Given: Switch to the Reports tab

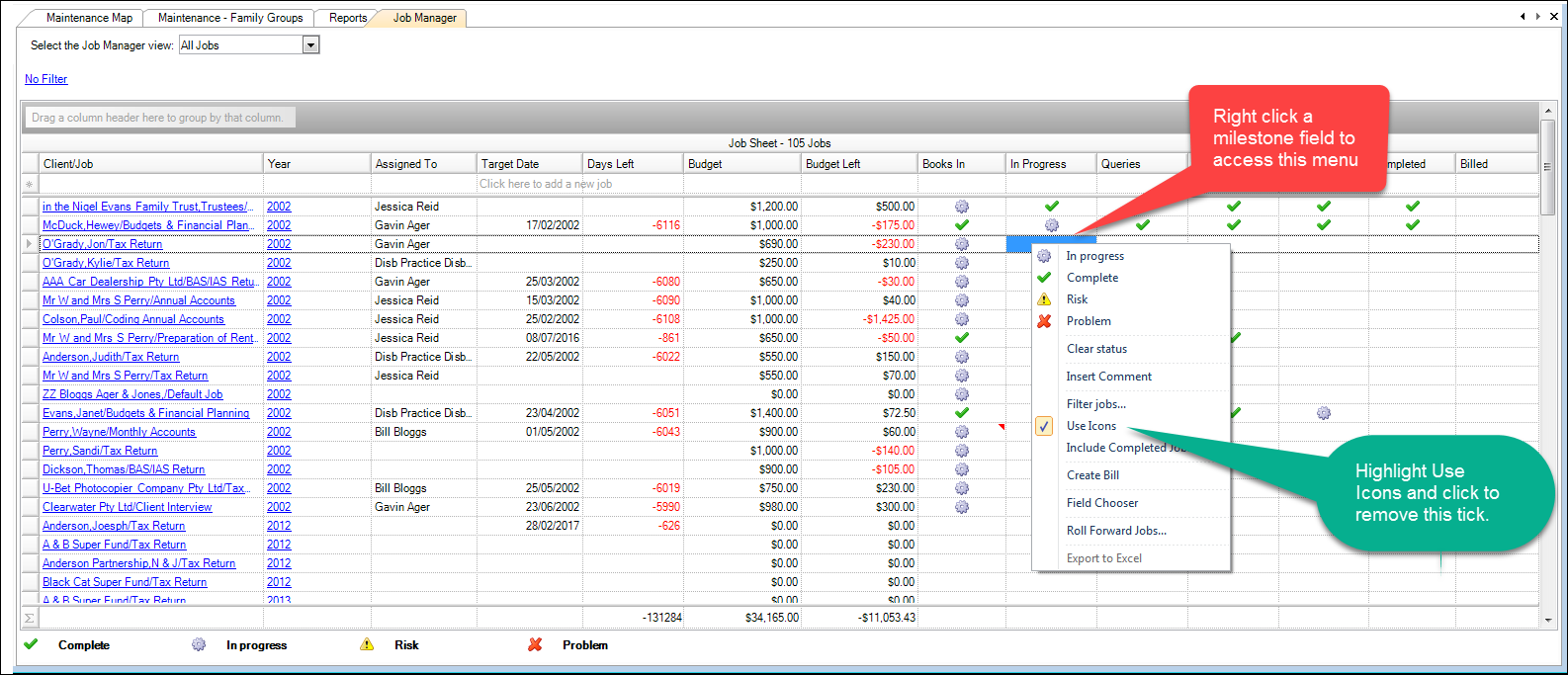Looking at the screenshot, I should click(347, 18).
